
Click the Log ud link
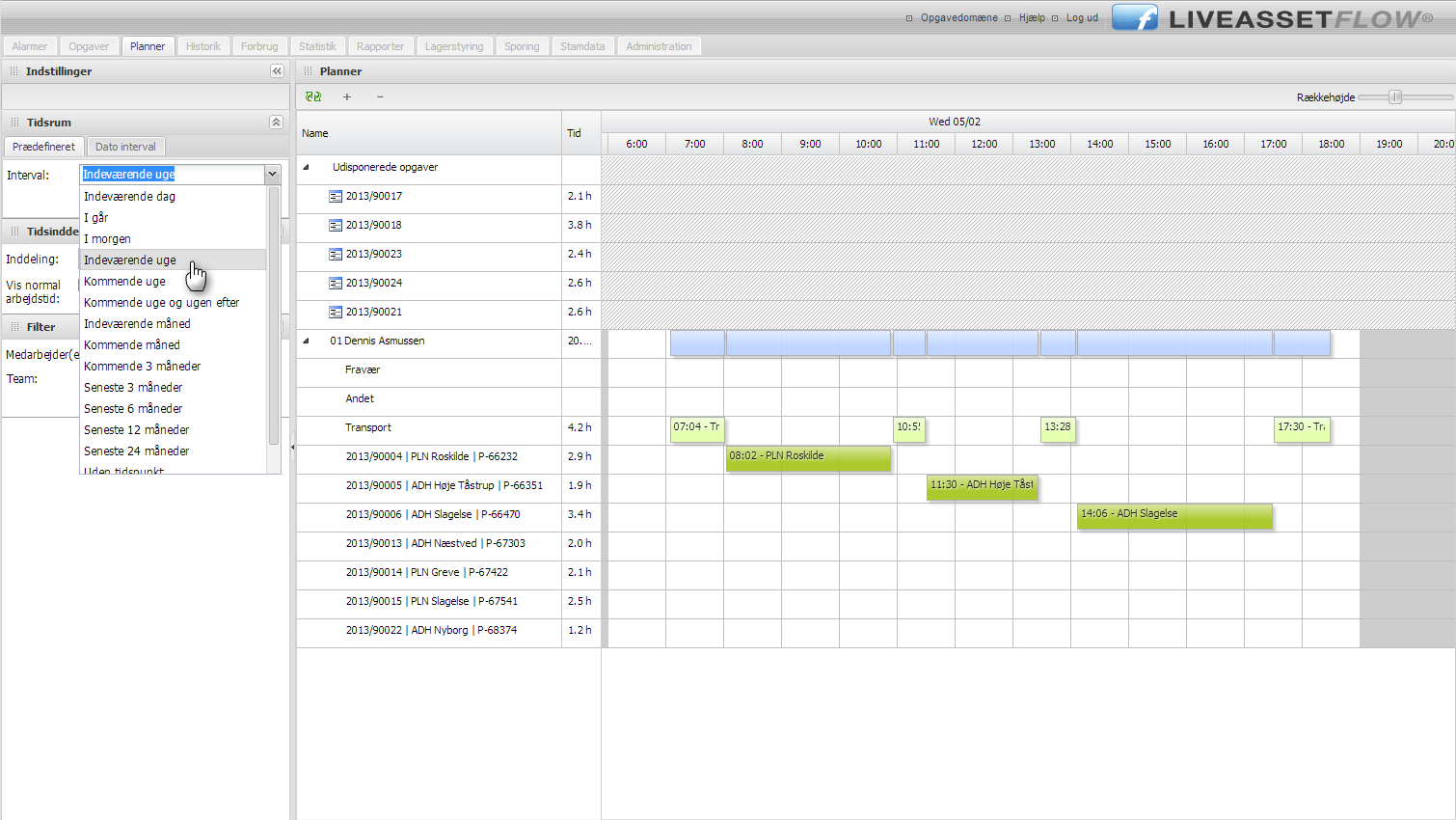(1082, 18)
